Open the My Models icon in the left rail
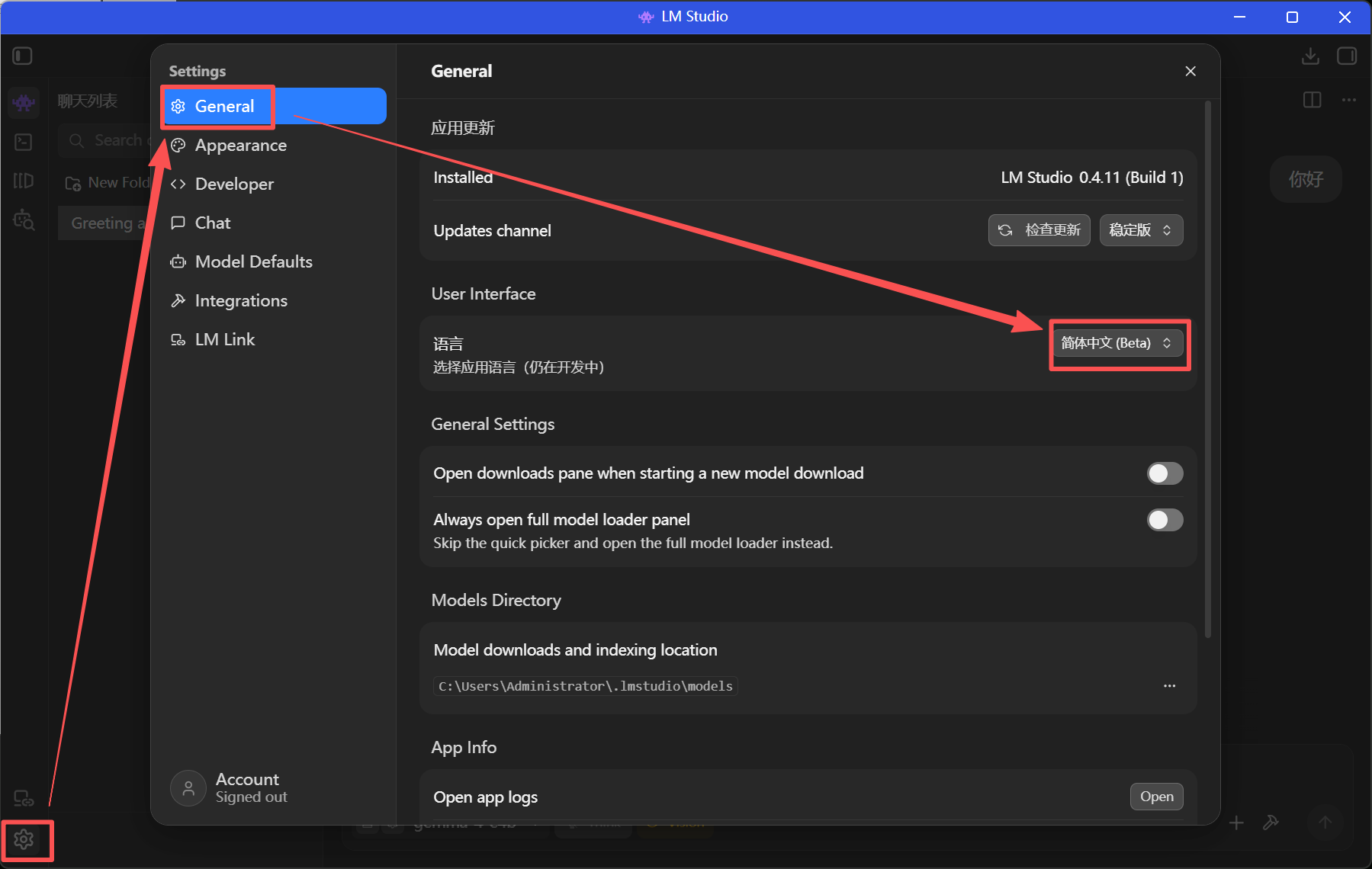The width and height of the screenshot is (1372, 869). pos(24,181)
